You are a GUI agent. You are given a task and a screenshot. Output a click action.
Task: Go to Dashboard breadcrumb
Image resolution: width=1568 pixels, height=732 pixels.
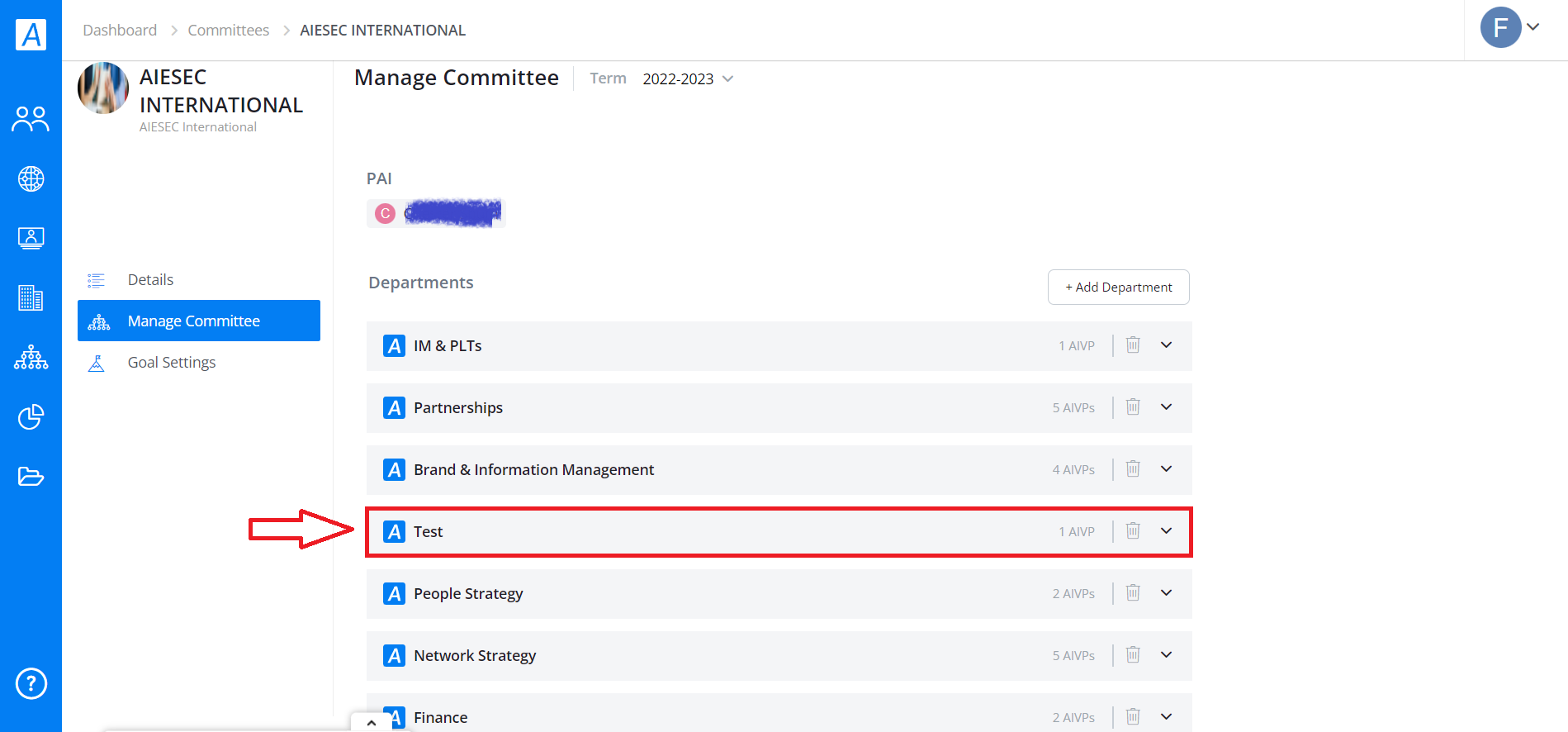coord(120,31)
